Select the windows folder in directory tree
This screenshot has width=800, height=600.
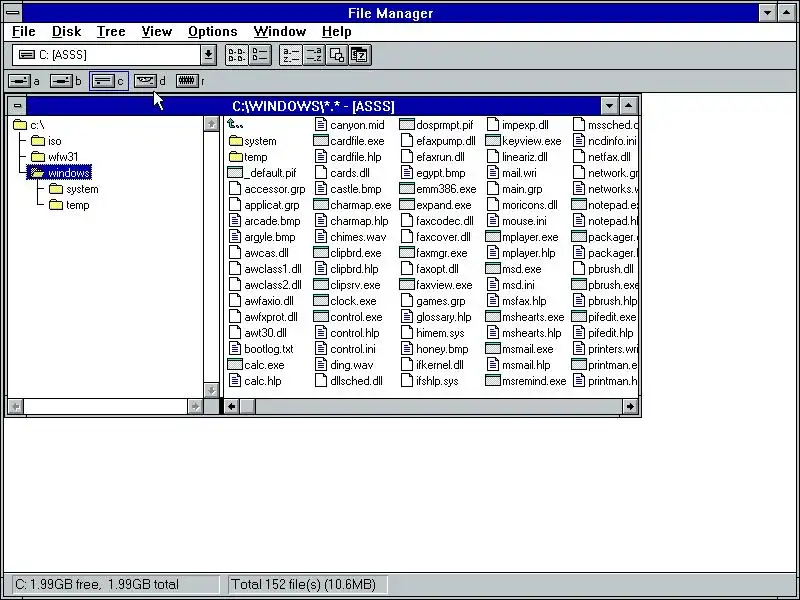click(x=60, y=173)
